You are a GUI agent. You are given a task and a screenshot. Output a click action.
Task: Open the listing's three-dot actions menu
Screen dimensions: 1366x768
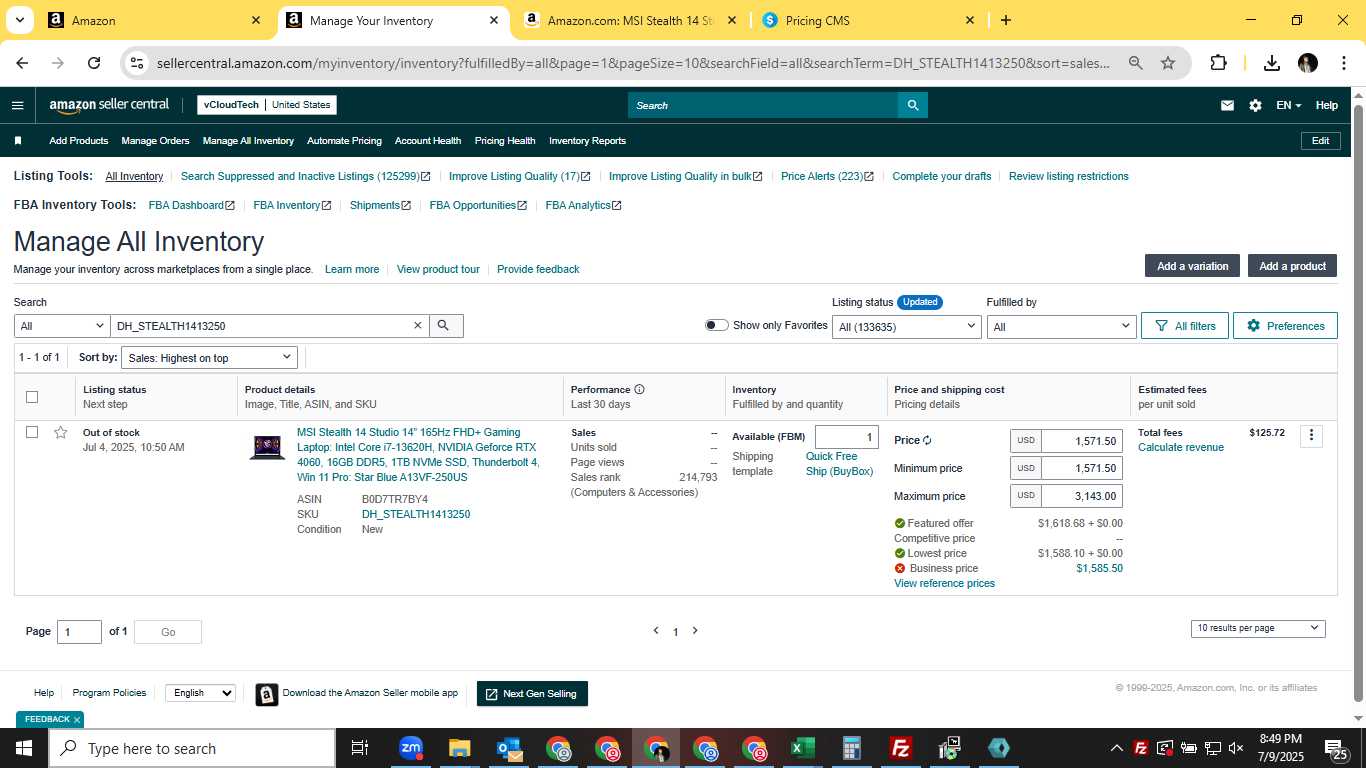[x=1311, y=435]
